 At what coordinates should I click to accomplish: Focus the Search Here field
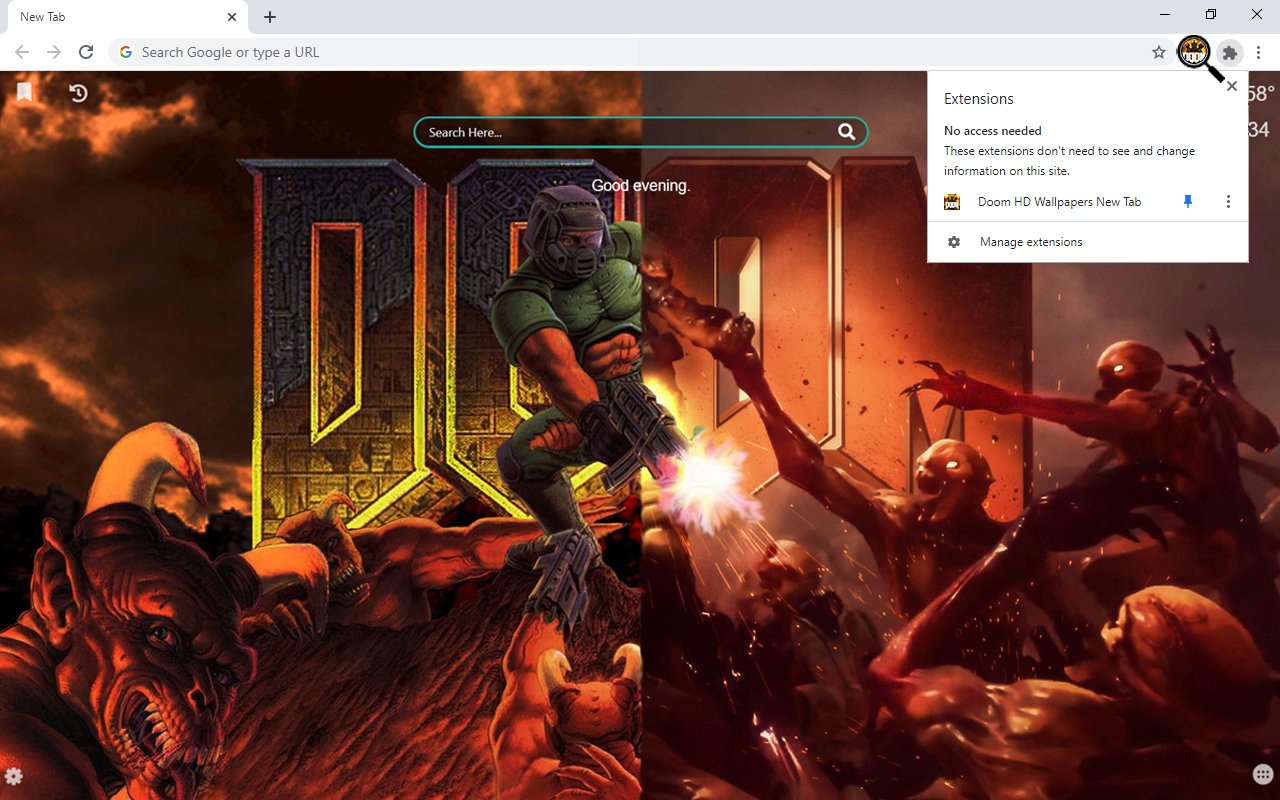coord(640,132)
